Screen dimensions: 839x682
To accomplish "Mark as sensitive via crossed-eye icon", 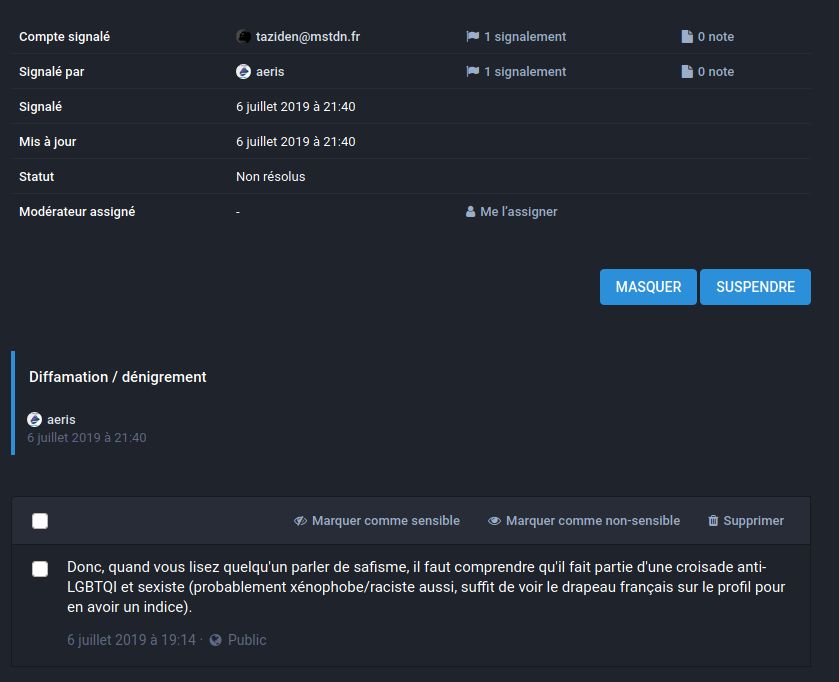I will click(x=300, y=521).
